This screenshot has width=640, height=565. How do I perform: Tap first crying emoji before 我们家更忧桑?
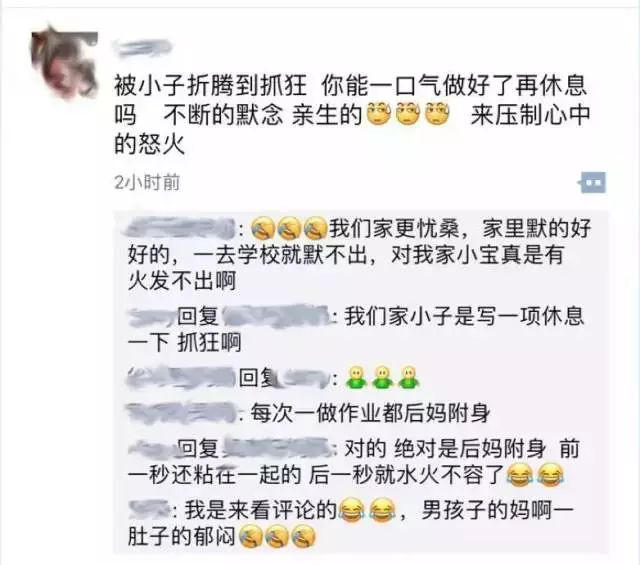[x=262, y=228]
